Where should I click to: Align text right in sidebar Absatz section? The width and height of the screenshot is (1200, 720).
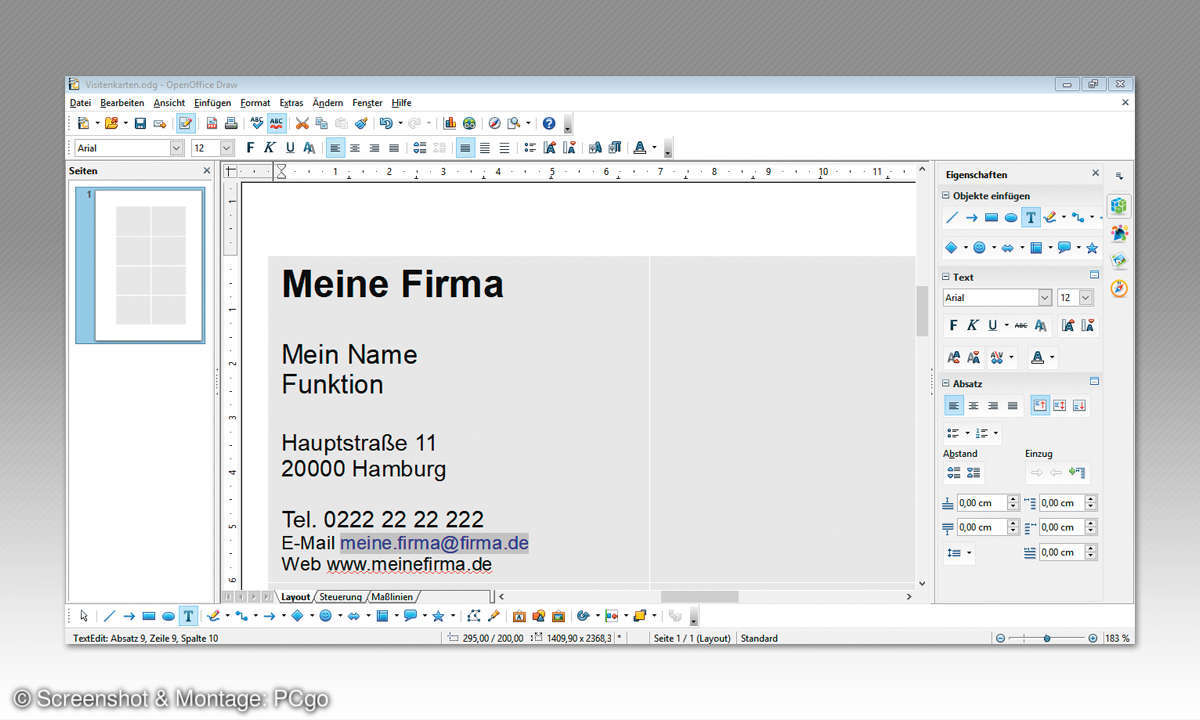993,405
